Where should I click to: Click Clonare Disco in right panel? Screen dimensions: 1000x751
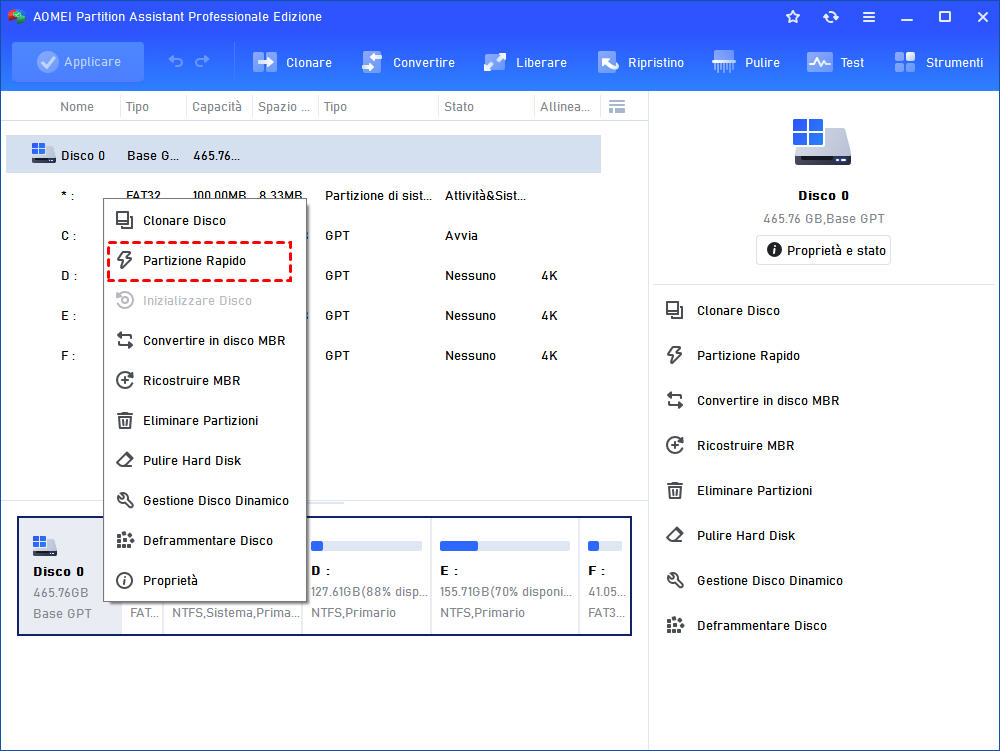point(739,310)
